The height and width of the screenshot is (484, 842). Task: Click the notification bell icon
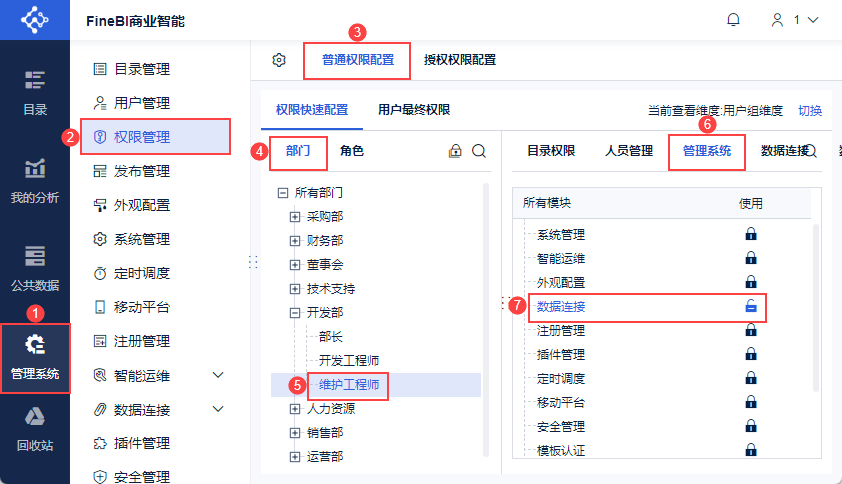[733, 19]
